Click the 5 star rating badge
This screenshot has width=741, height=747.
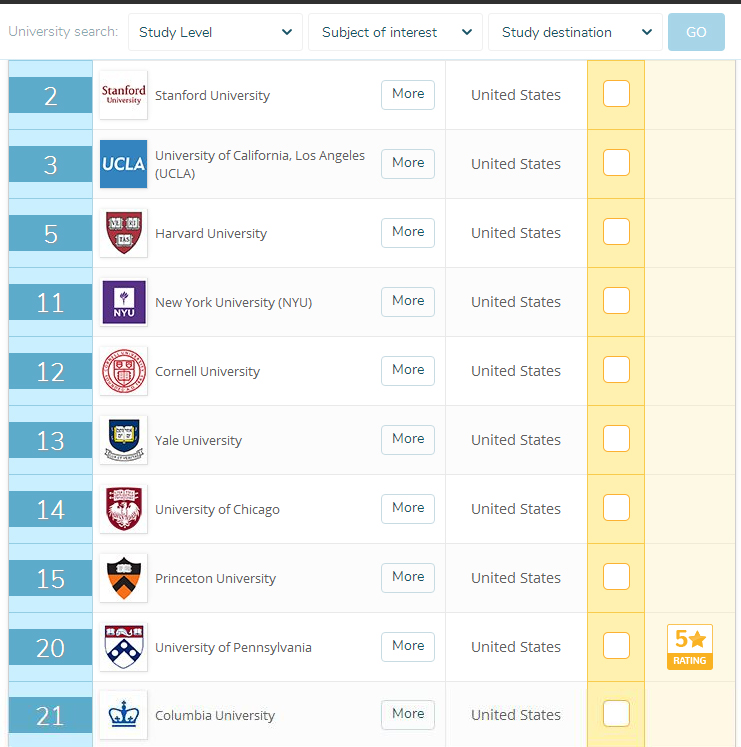689,647
